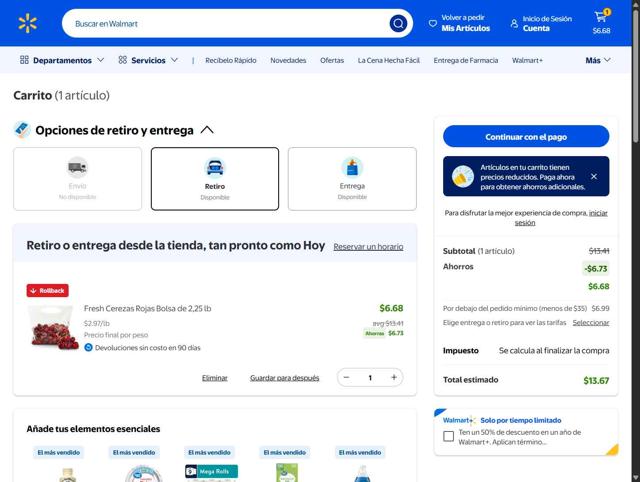Collapse Opciones de retiro y entrega

click(207, 130)
